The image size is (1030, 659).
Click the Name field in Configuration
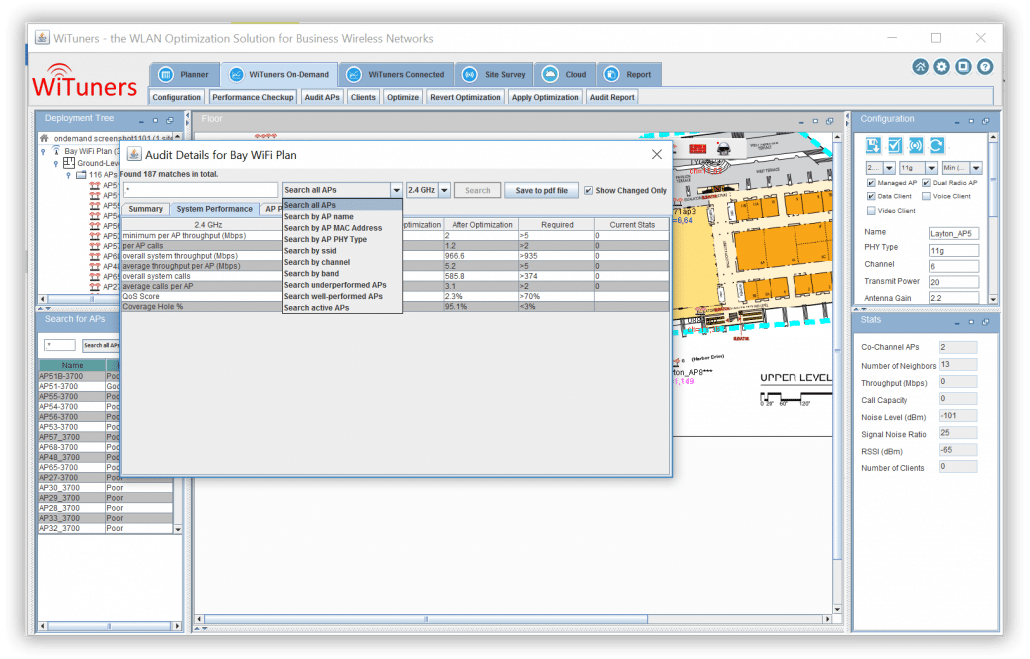(x=954, y=233)
